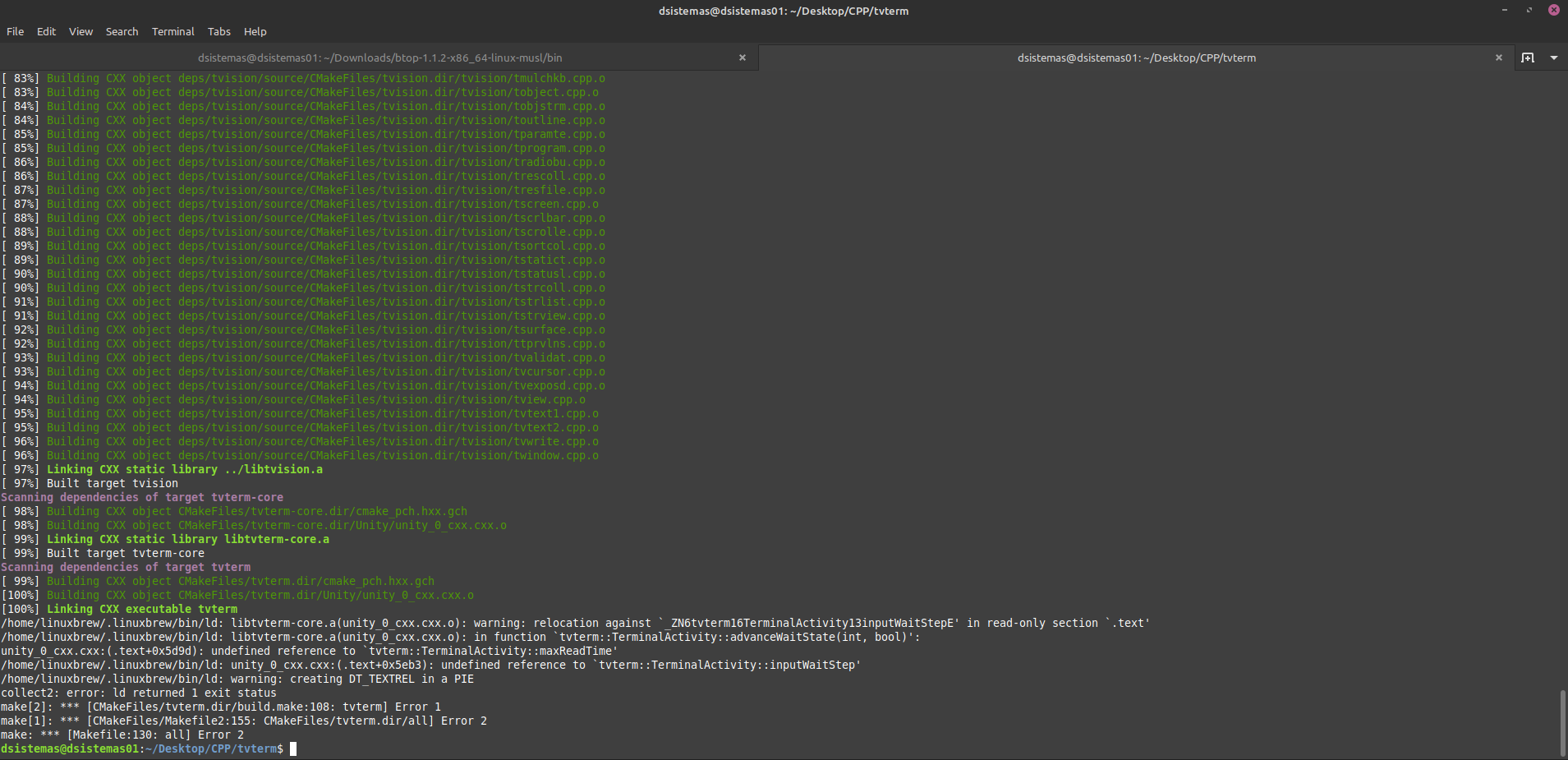The height and width of the screenshot is (760, 1568).
Task: Open a new terminal tab
Action: tap(1526, 58)
